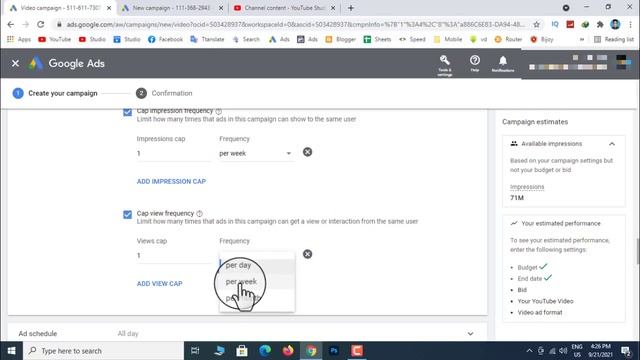Remove the view cap row with X

coord(307,254)
